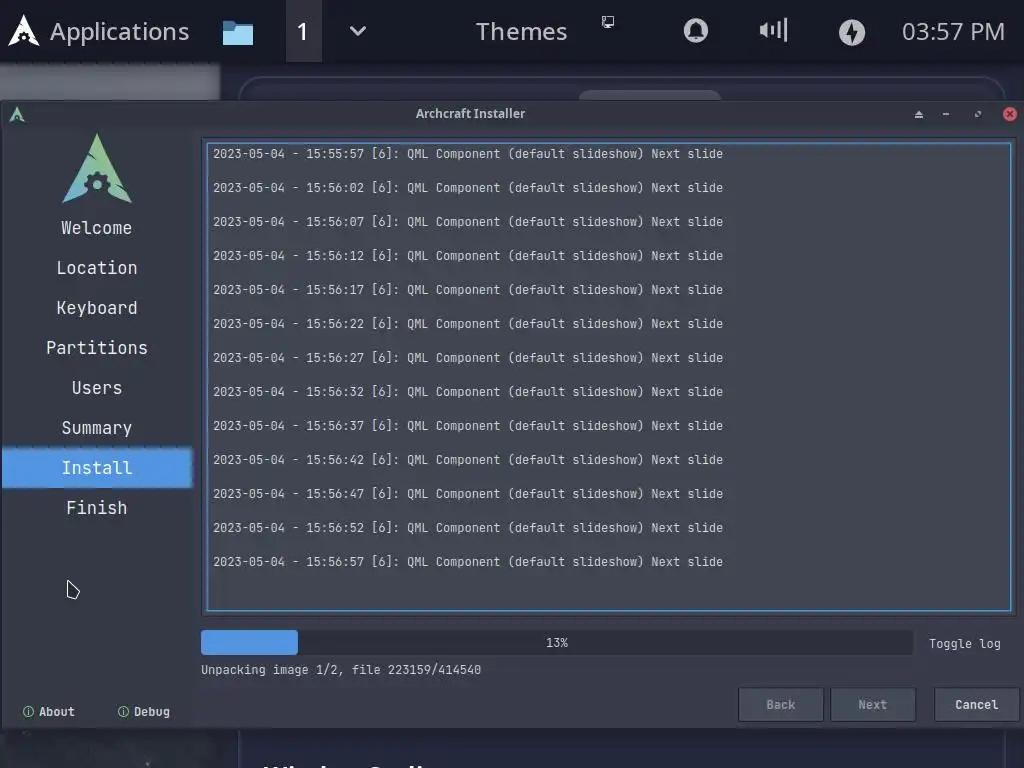Viewport: 1024px width, 768px height.
Task: Select the Finish step in the sidebar
Action: pyautogui.click(x=97, y=507)
